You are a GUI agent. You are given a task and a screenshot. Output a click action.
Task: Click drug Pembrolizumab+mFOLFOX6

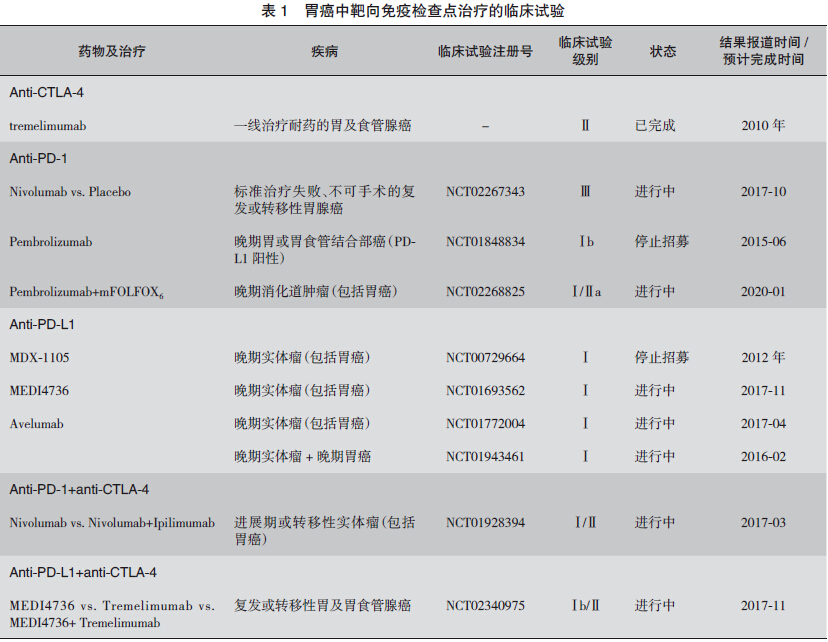pos(87,292)
